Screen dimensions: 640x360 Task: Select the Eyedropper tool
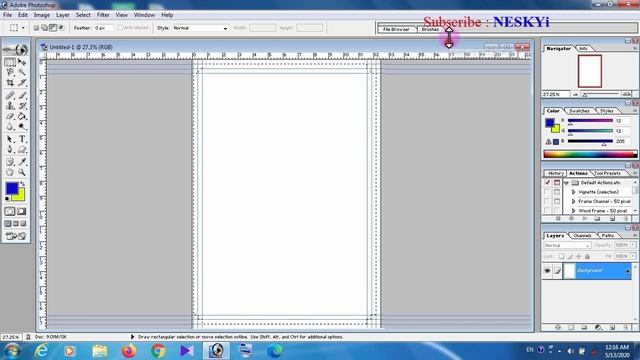(22, 162)
